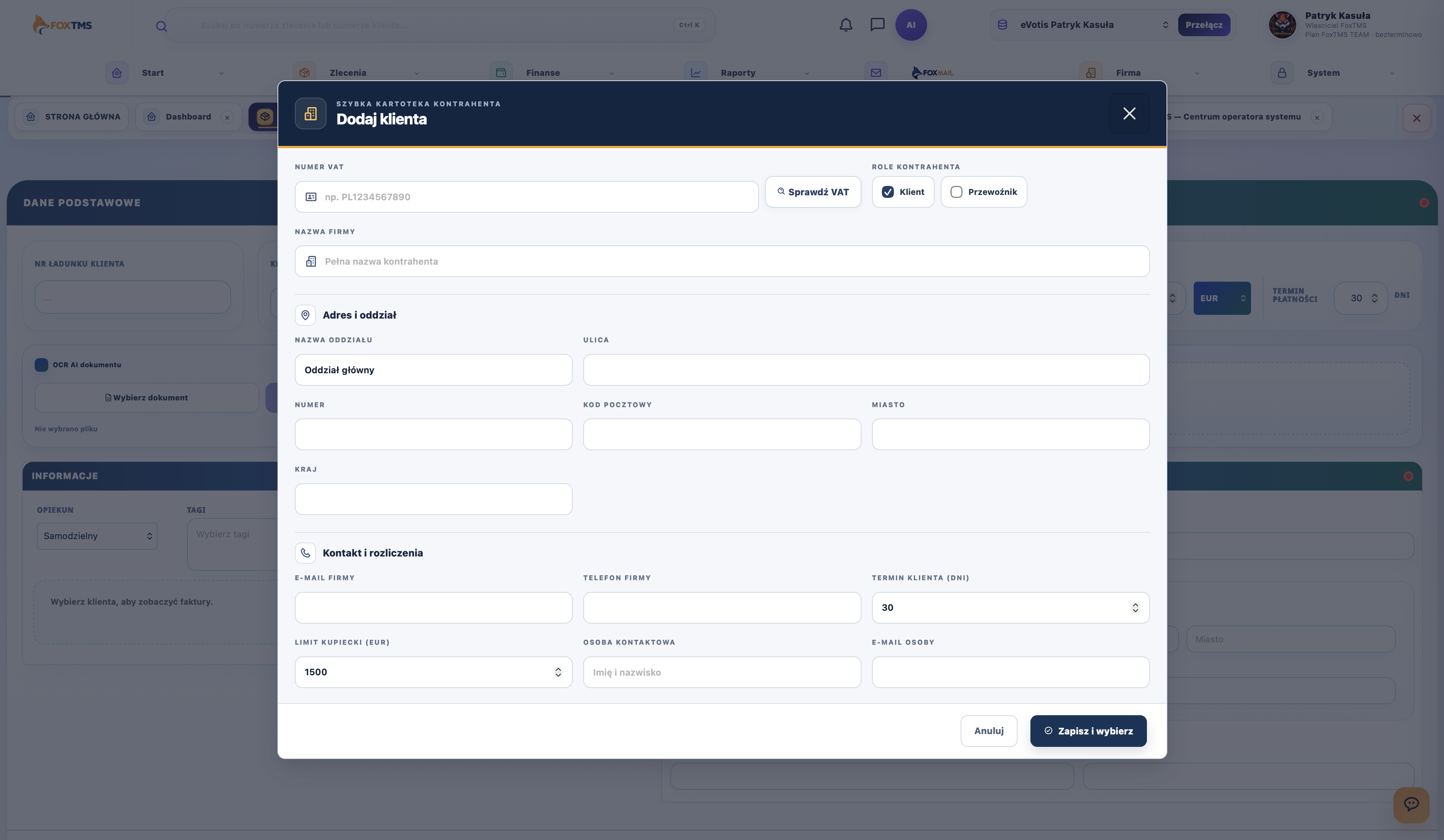Open the chat messages icon
The height and width of the screenshot is (840, 1444).
pos(877,25)
